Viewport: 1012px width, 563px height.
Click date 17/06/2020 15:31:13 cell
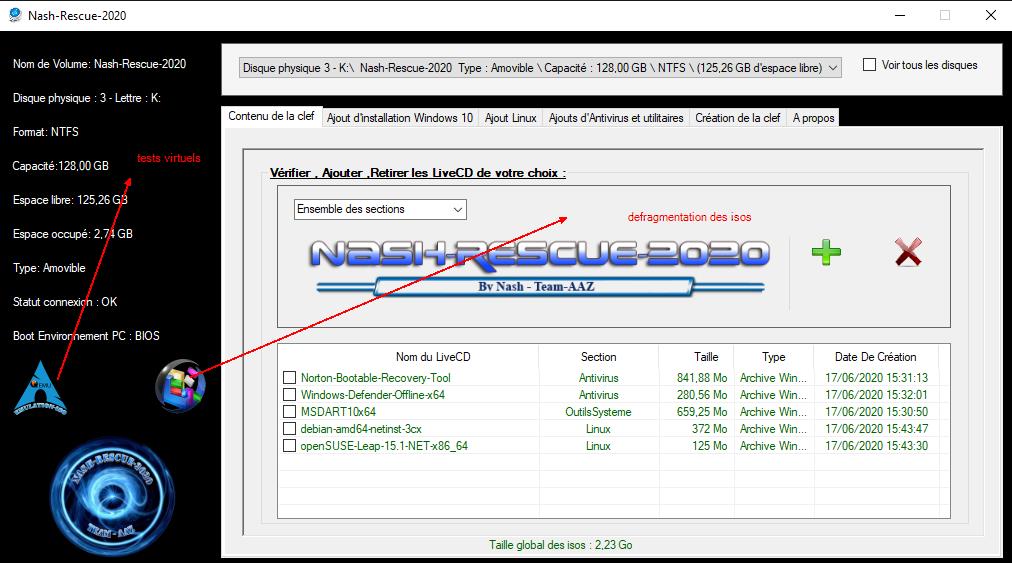876,378
